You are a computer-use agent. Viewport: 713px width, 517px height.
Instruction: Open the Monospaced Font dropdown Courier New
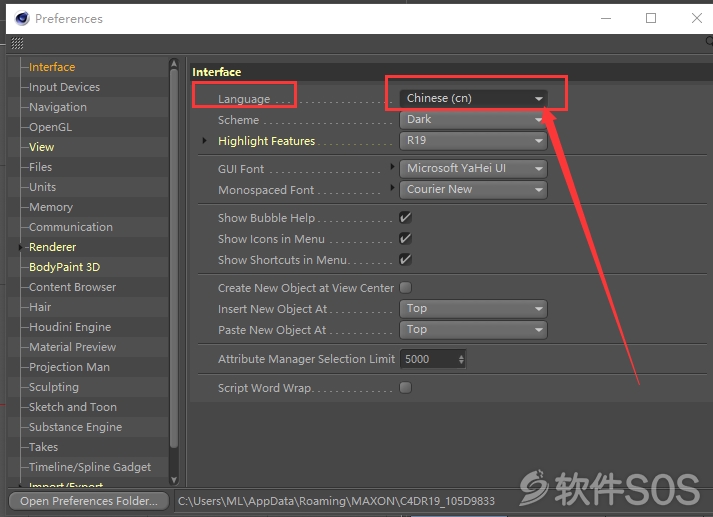pos(473,189)
